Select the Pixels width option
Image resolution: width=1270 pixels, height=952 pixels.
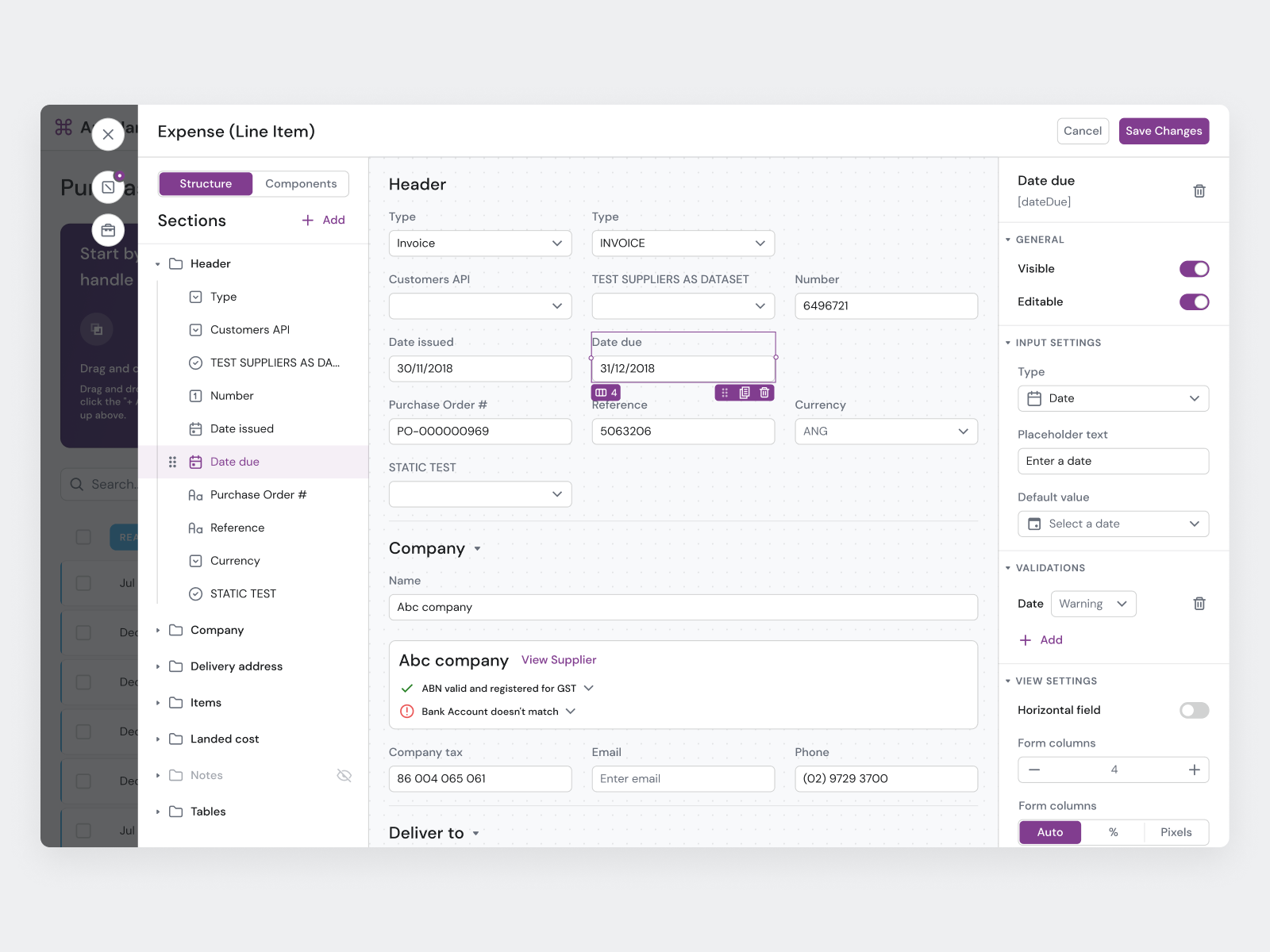[x=1176, y=832]
